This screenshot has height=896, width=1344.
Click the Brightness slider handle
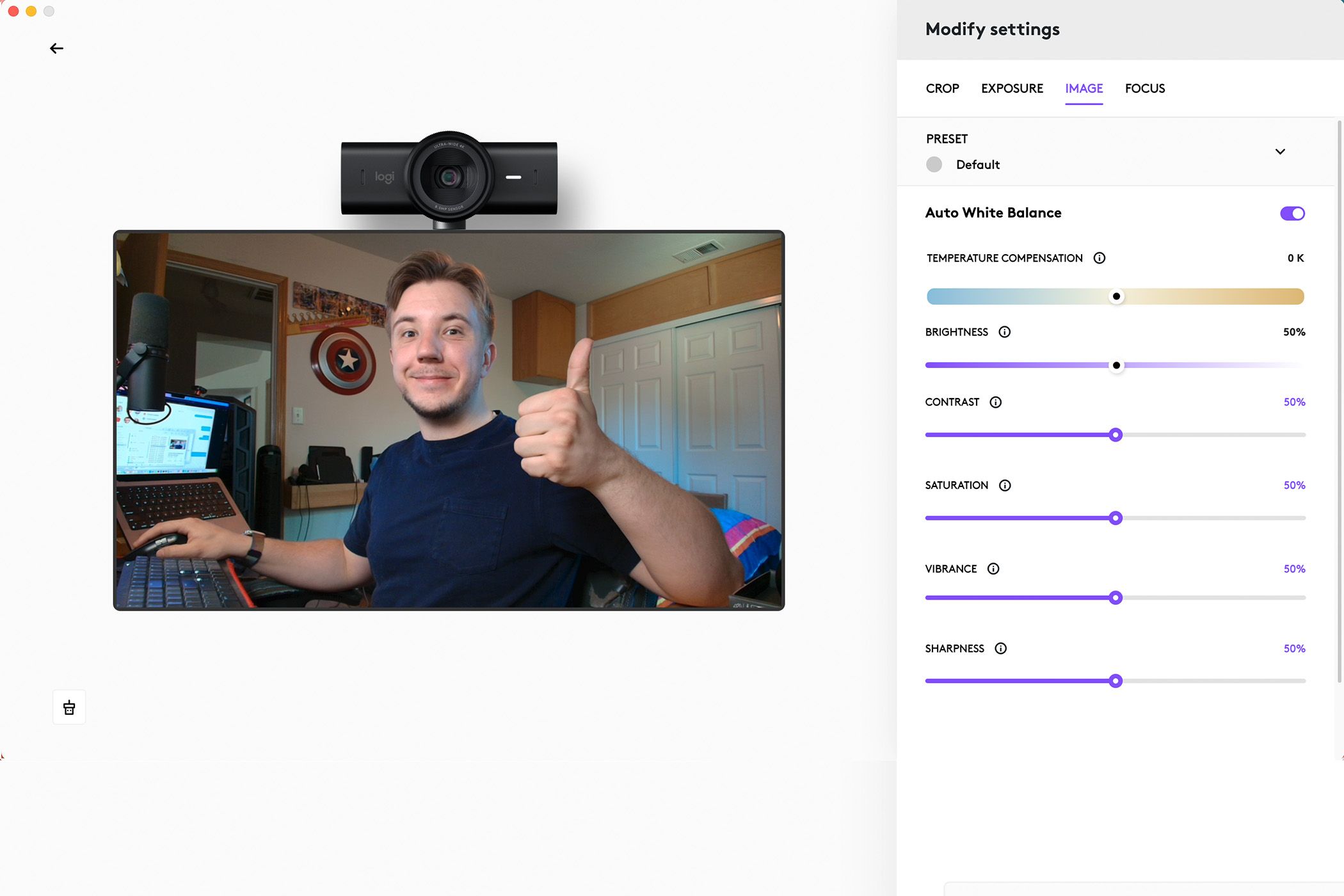coord(1116,365)
